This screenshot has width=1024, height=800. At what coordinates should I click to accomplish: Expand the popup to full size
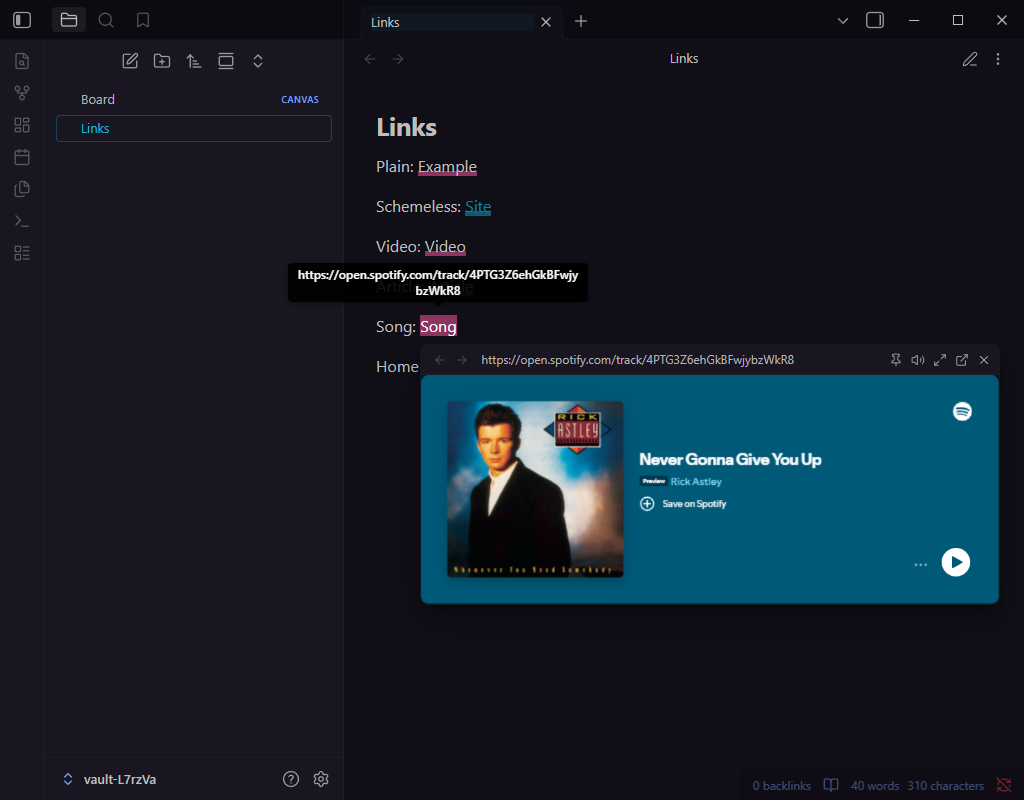click(940, 360)
